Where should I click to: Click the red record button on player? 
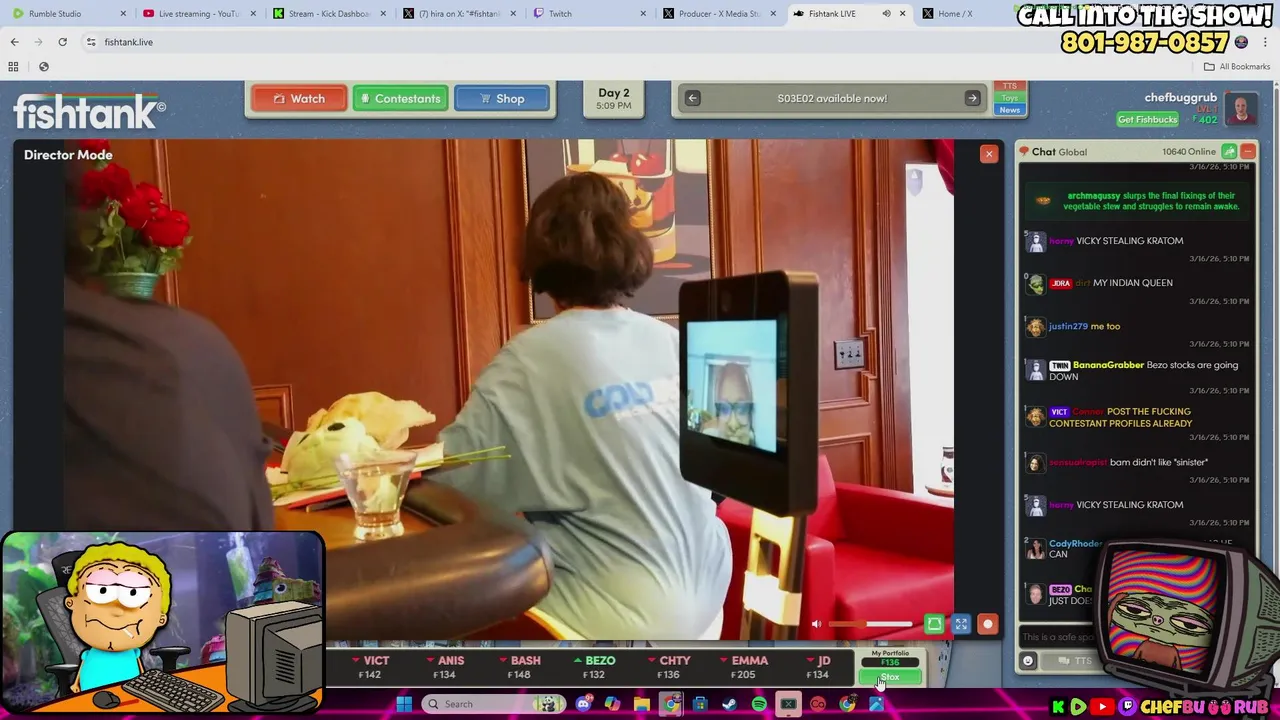tap(988, 624)
